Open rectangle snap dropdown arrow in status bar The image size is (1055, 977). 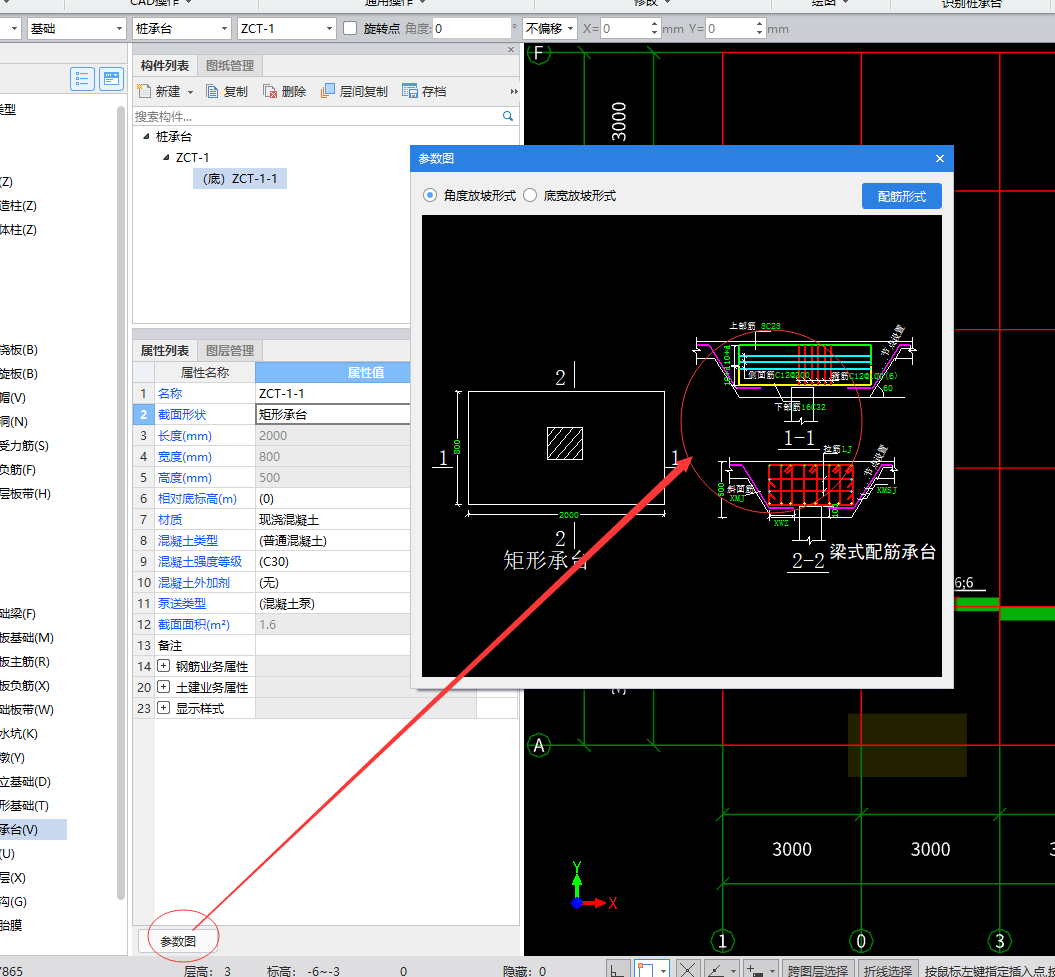664,971
